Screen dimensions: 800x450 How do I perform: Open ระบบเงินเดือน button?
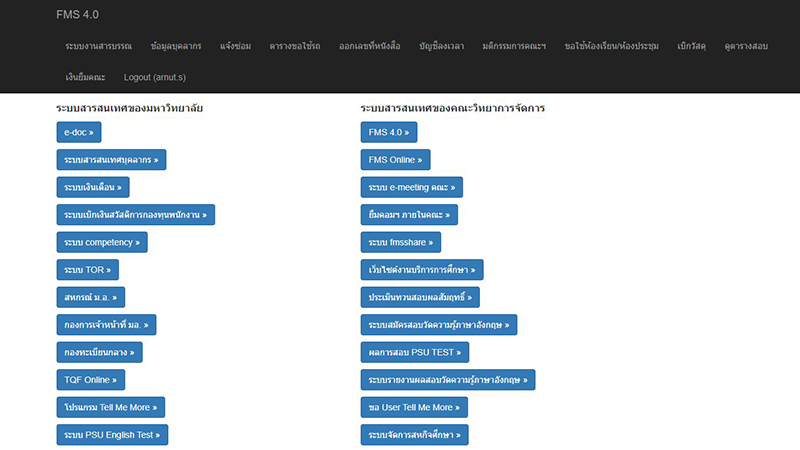pos(93,187)
